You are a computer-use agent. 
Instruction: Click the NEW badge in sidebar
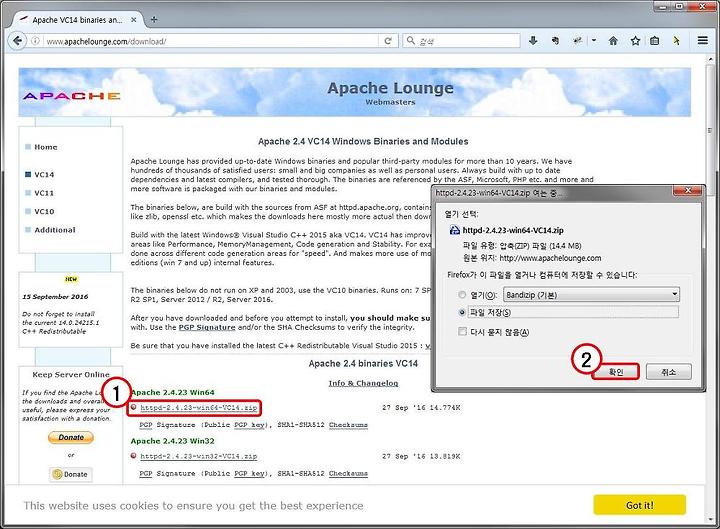coord(71,279)
